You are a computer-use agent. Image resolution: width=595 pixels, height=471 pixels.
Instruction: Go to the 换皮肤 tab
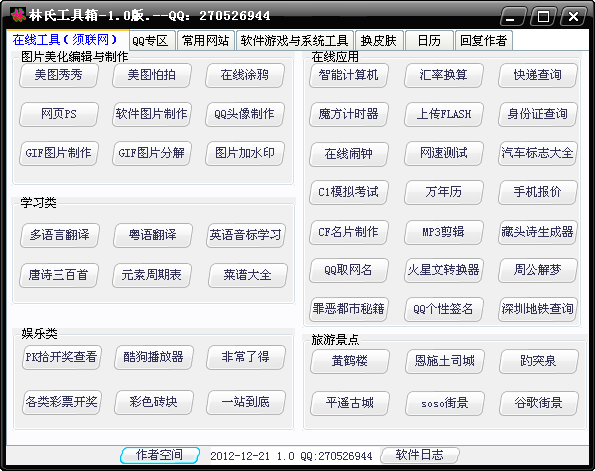tap(379, 41)
